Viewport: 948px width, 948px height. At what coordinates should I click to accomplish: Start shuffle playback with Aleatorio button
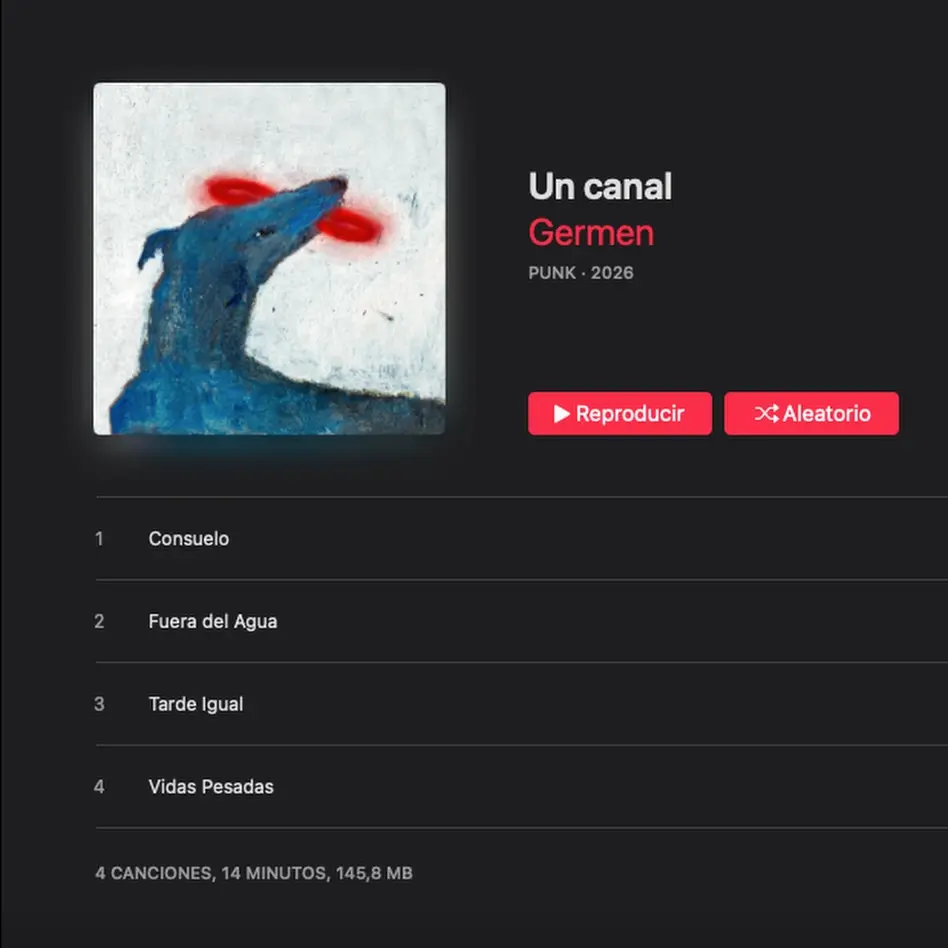tap(811, 414)
